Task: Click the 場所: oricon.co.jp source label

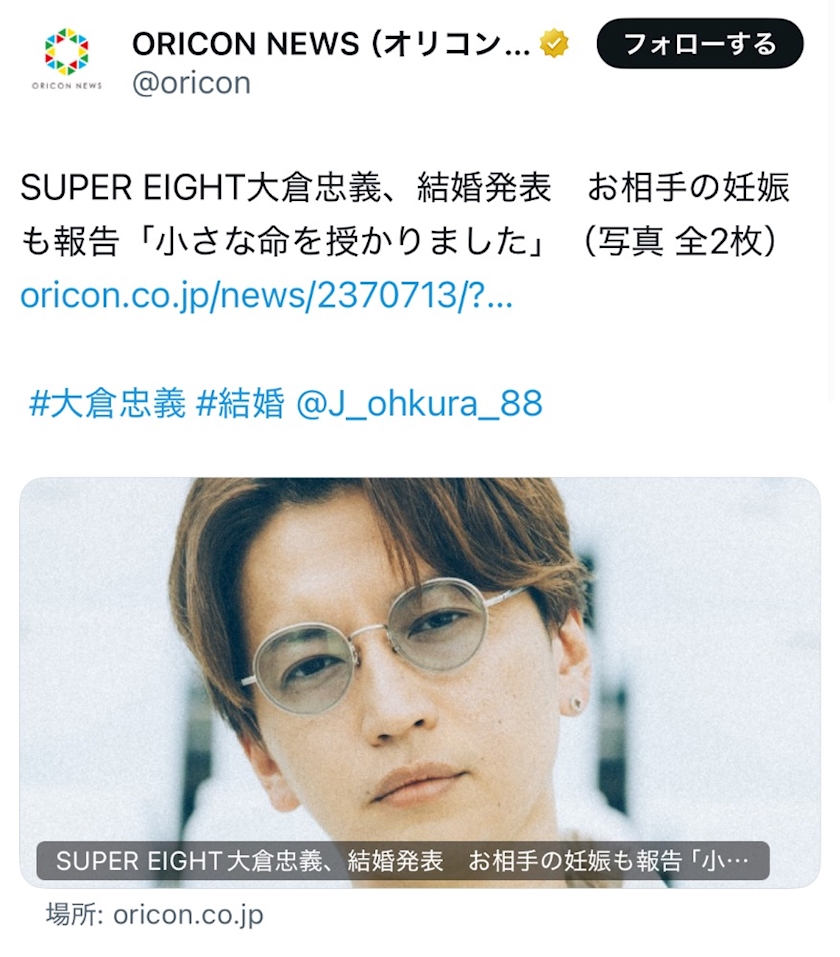Action: (x=154, y=914)
